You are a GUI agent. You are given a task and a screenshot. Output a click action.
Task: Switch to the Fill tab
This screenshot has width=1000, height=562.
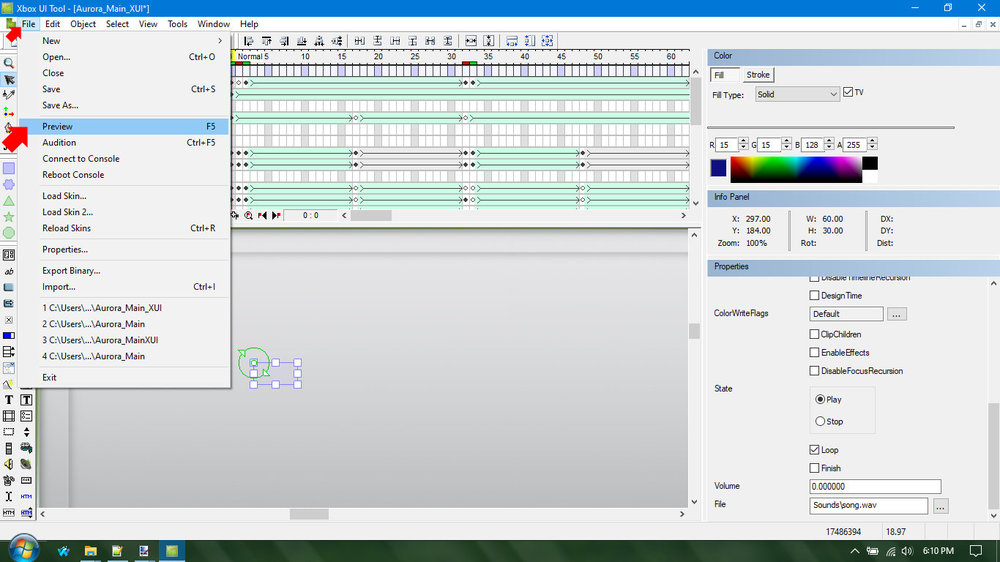[724, 75]
